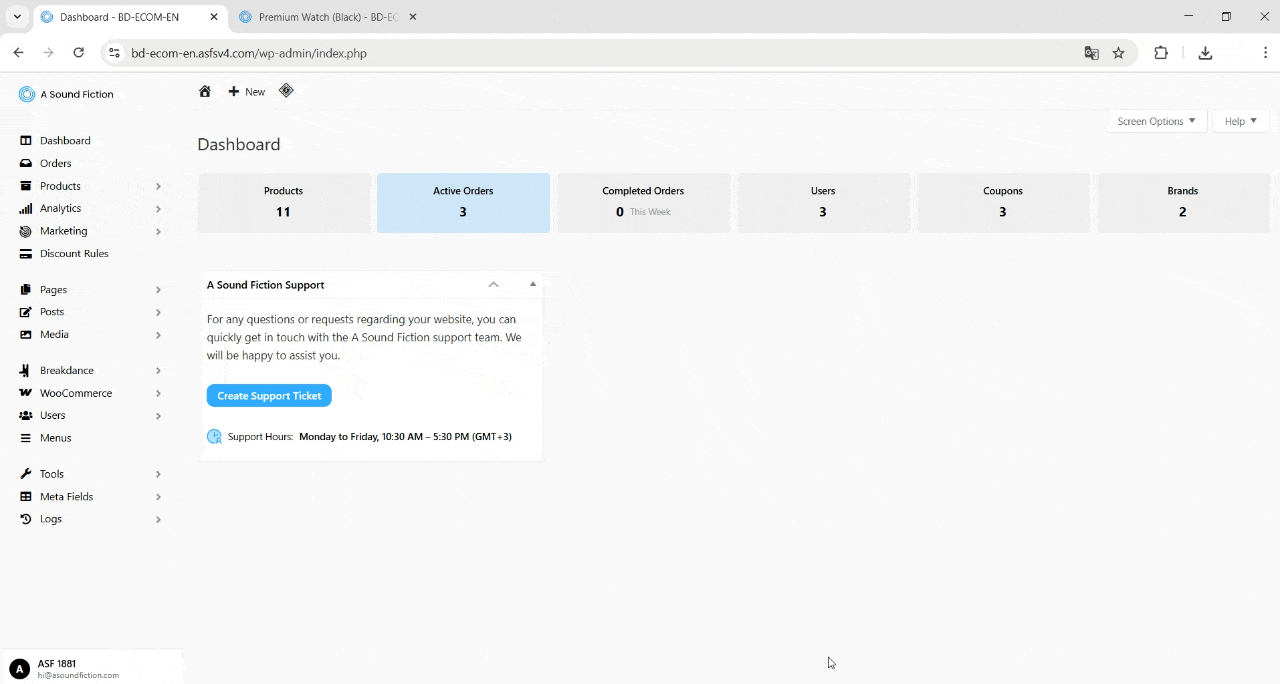
Task: Collapse the A Sound Fiction Support widget
Action: (x=493, y=284)
